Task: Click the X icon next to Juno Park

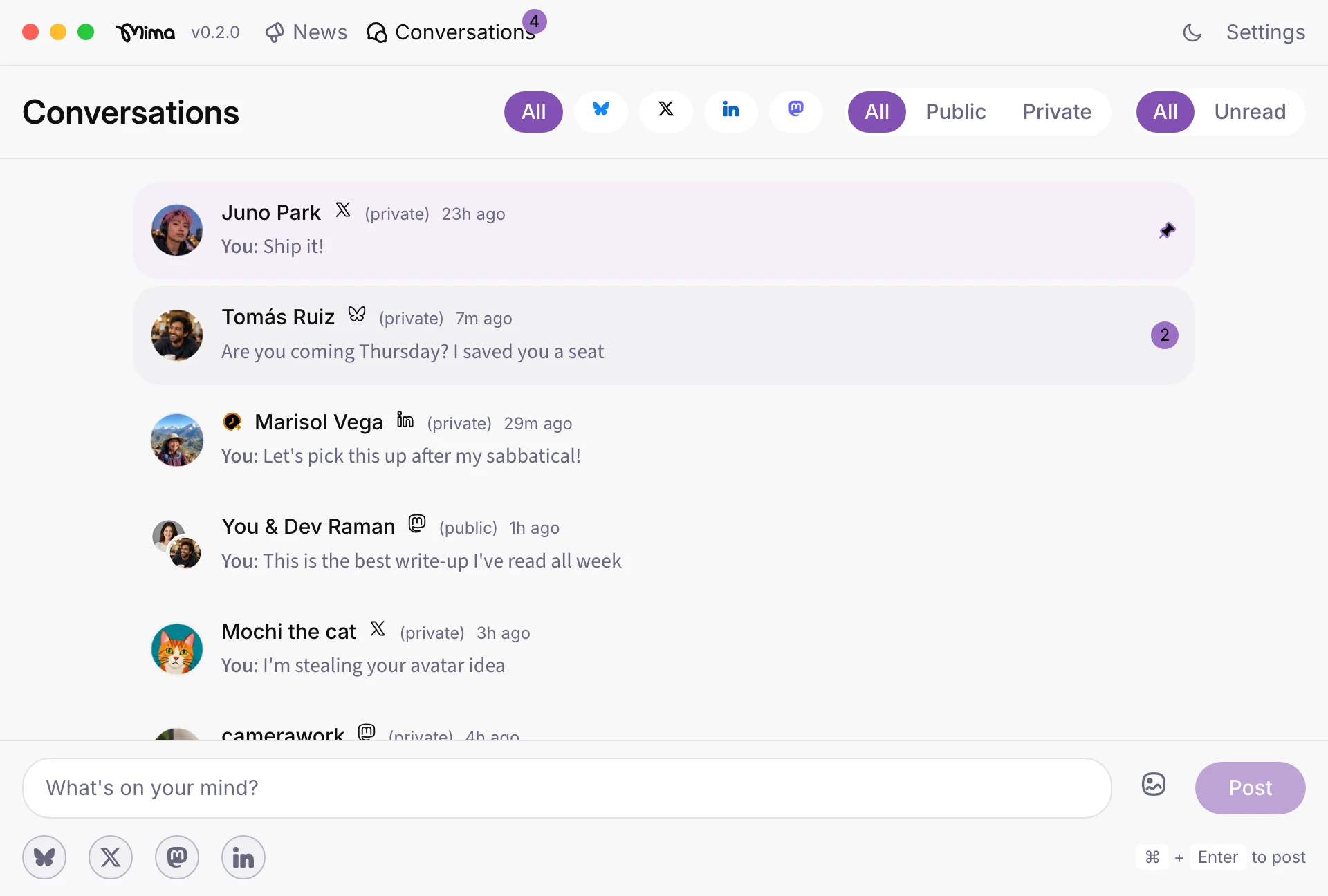Action: click(343, 210)
